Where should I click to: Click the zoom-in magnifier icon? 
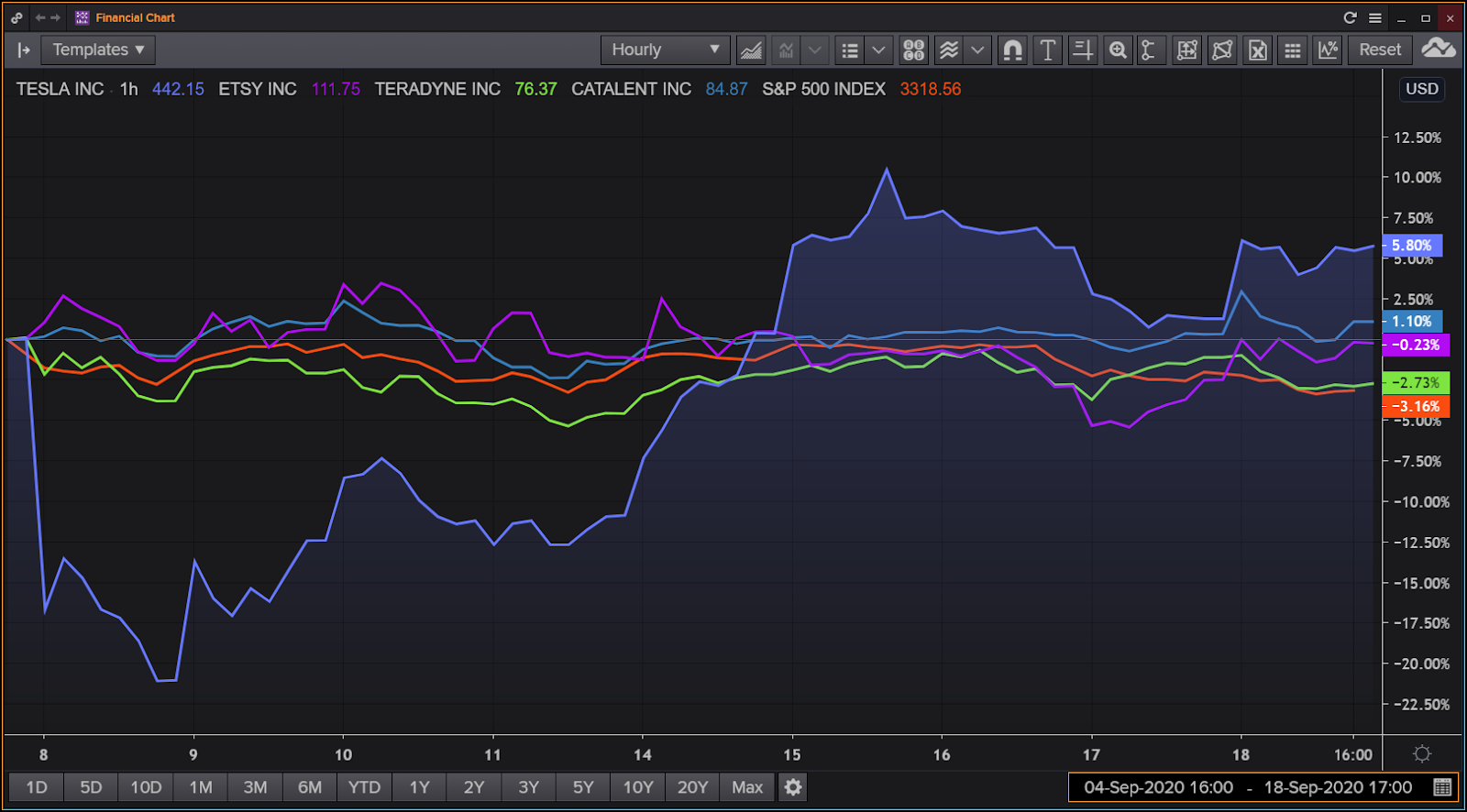(x=1118, y=50)
